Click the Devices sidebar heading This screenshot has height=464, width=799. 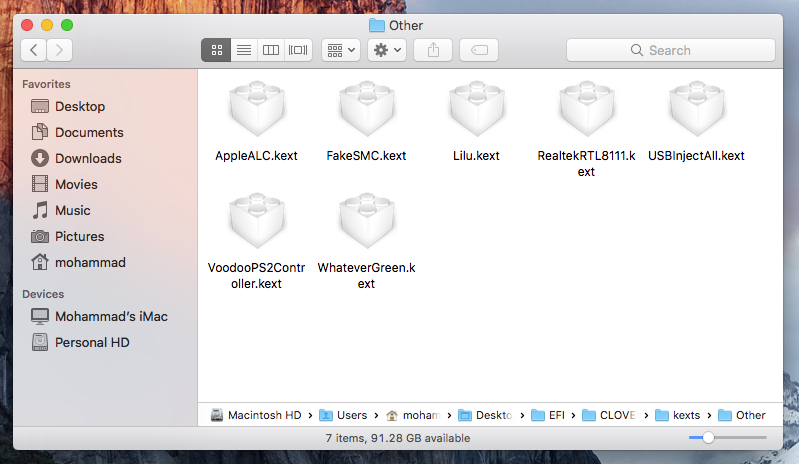tap(43, 294)
